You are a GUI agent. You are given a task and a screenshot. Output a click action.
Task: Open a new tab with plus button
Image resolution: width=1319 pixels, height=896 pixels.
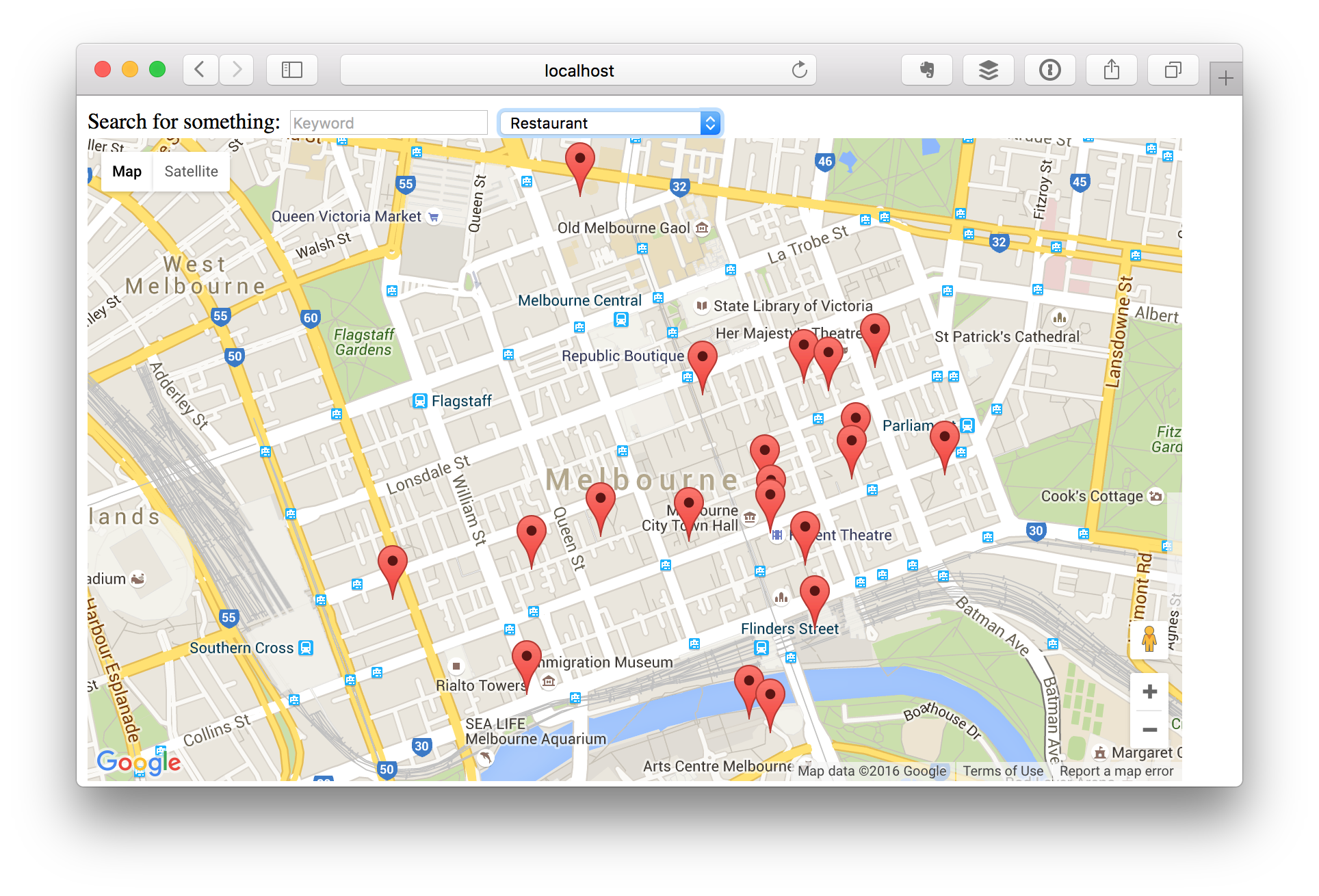tap(1225, 79)
